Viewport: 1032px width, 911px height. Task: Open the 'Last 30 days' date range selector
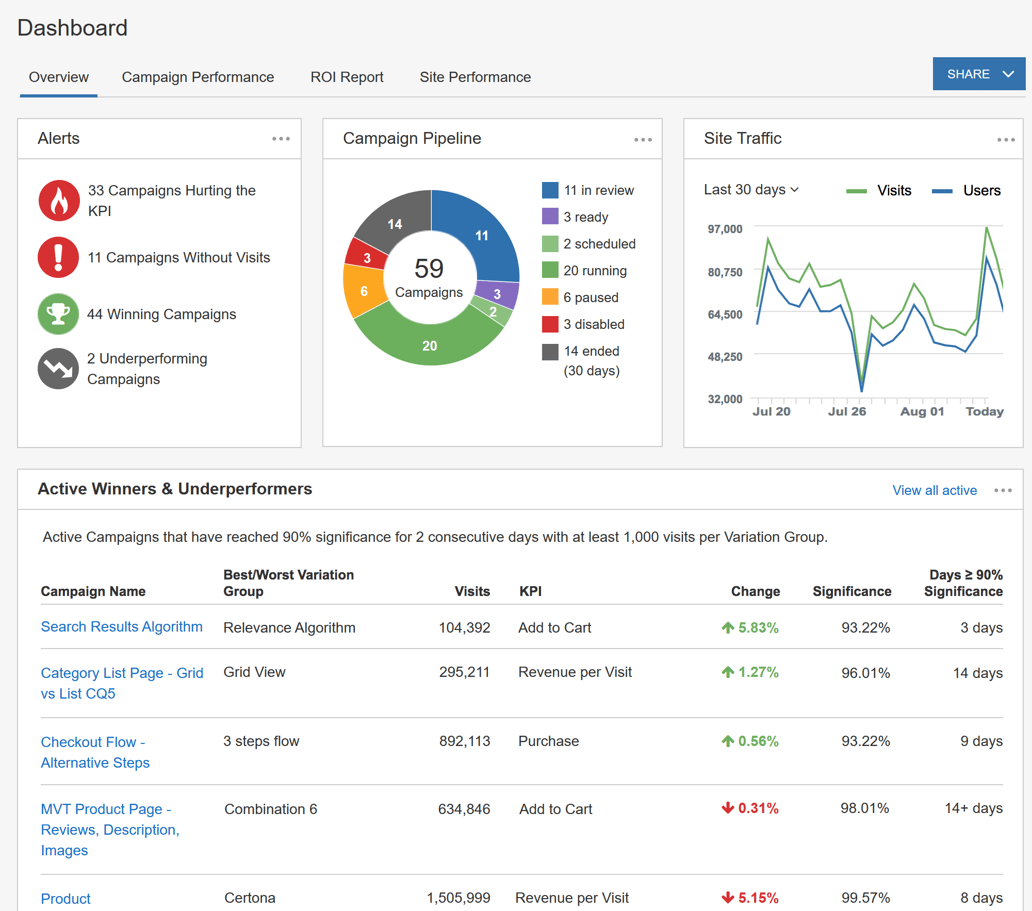(750, 189)
